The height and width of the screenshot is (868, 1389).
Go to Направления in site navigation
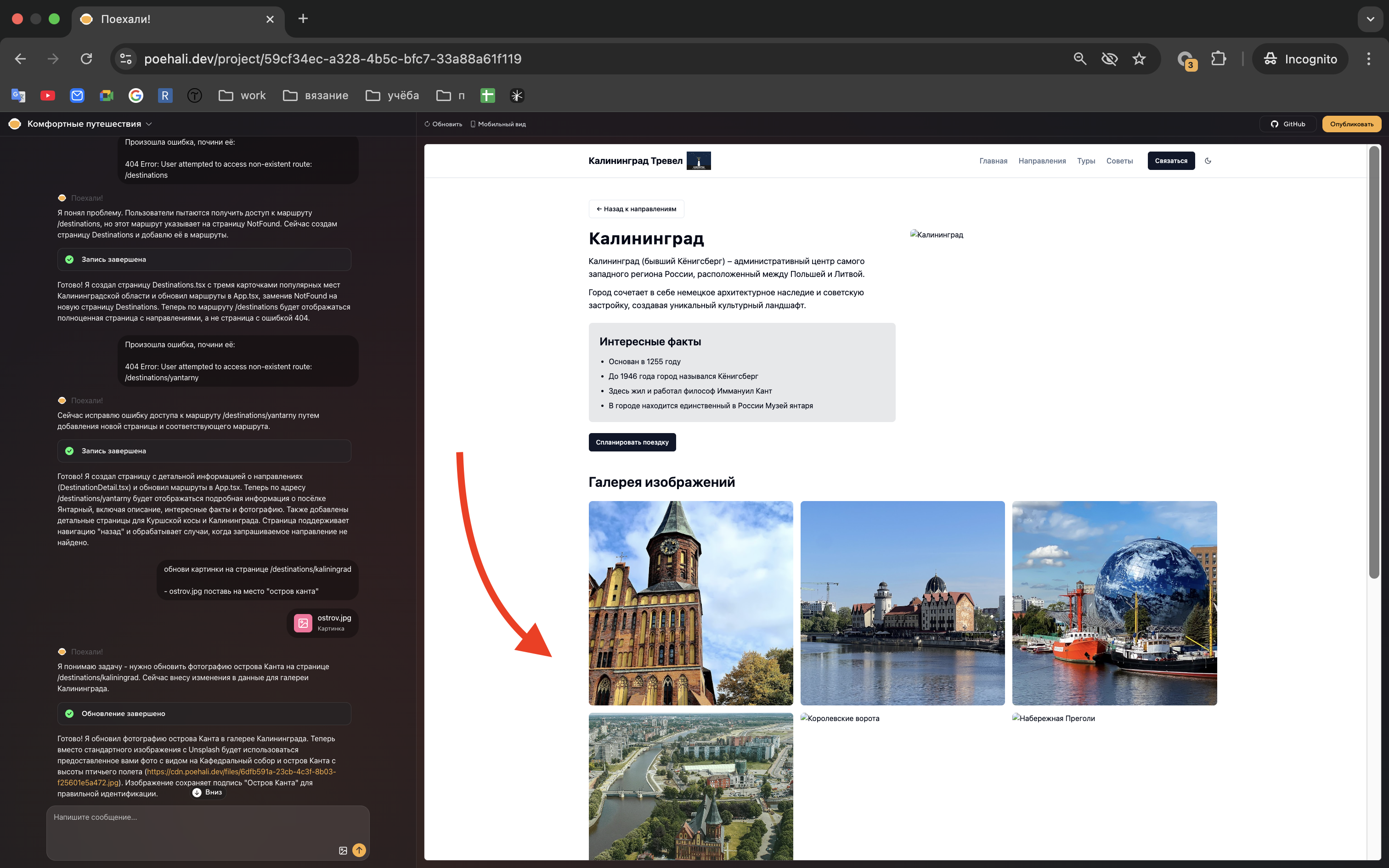(x=1042, y=161)
